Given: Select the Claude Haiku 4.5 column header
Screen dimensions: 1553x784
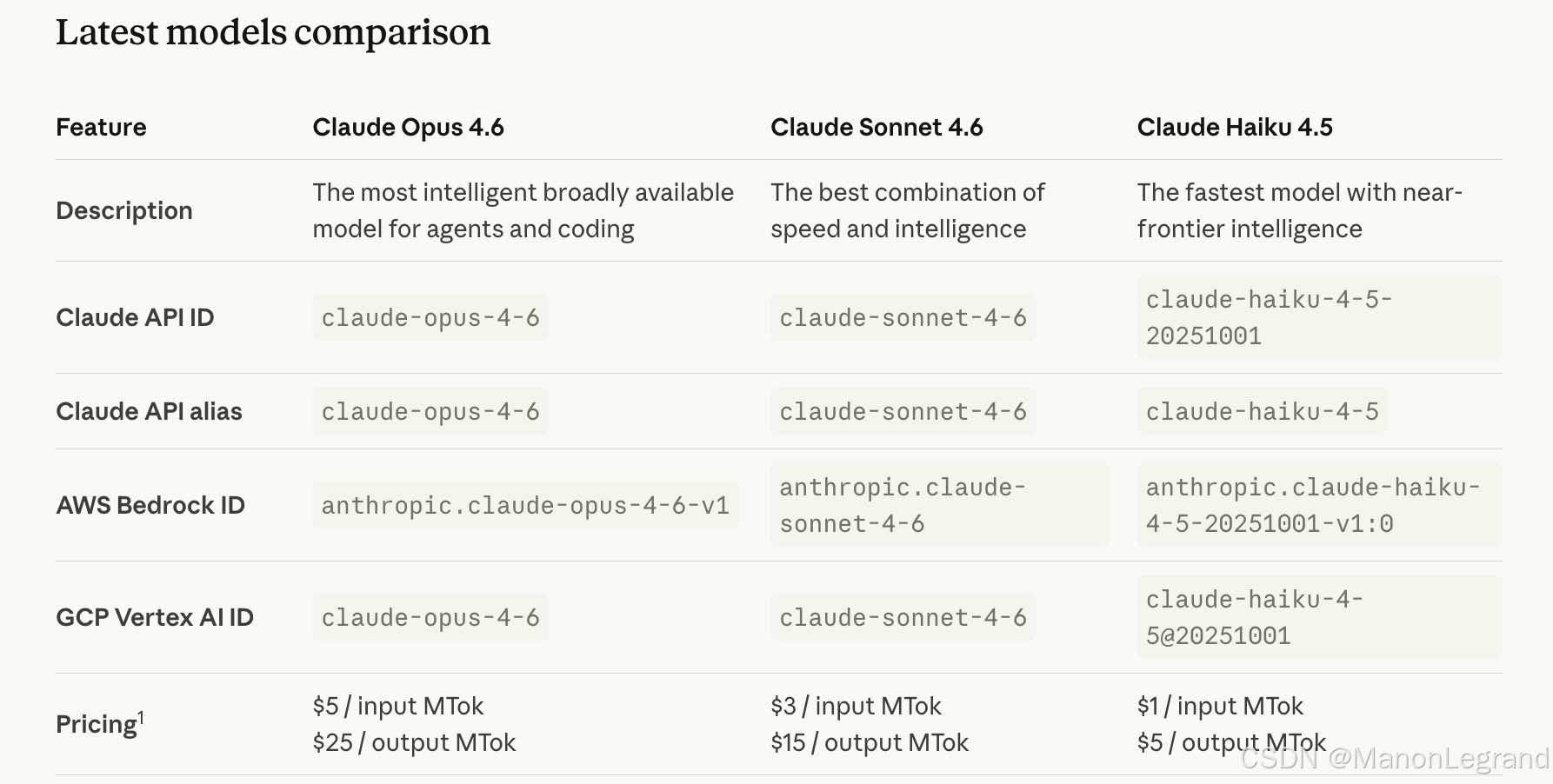Looking at the screenshot, I should click(x=1235, y=127).
